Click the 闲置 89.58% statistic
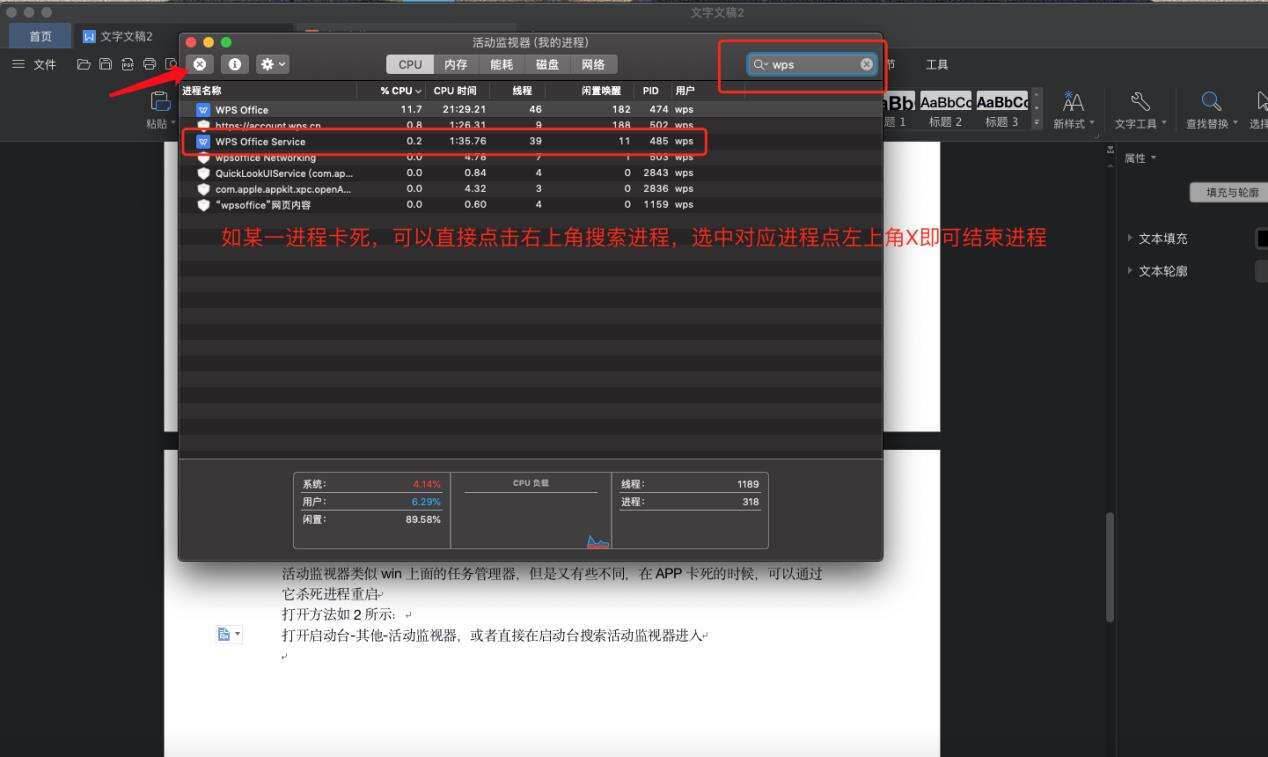Screen dimensions: 1268x757 point(371,519)
